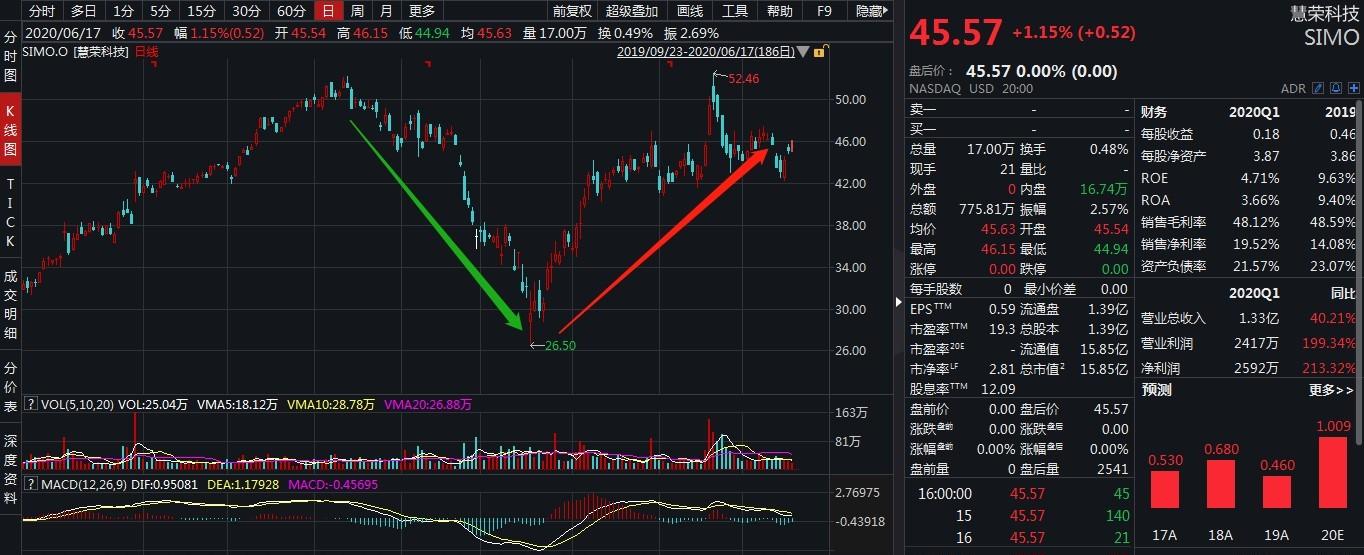Click the 2020Q1 column header beside 财务

click(x=1254, y=111)
